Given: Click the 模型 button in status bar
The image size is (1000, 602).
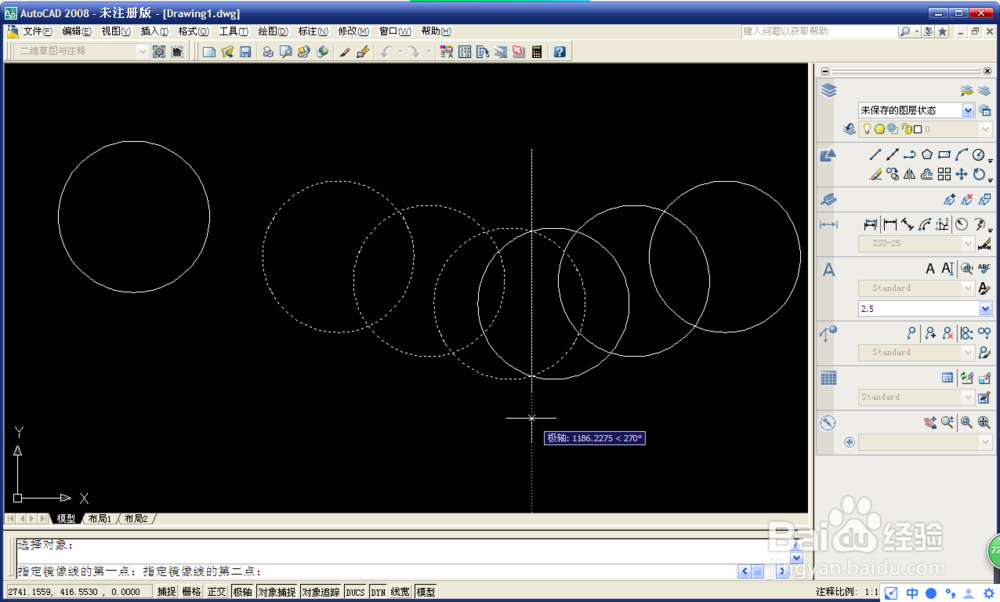Looking at the screenshot, I should click(x=425, y=592).
